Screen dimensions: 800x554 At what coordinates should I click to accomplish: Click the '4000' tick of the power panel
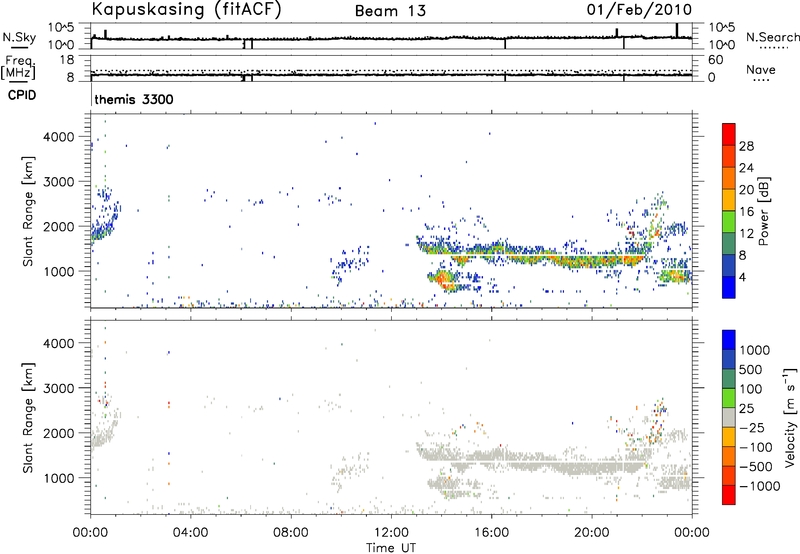[x=58, y=137]
